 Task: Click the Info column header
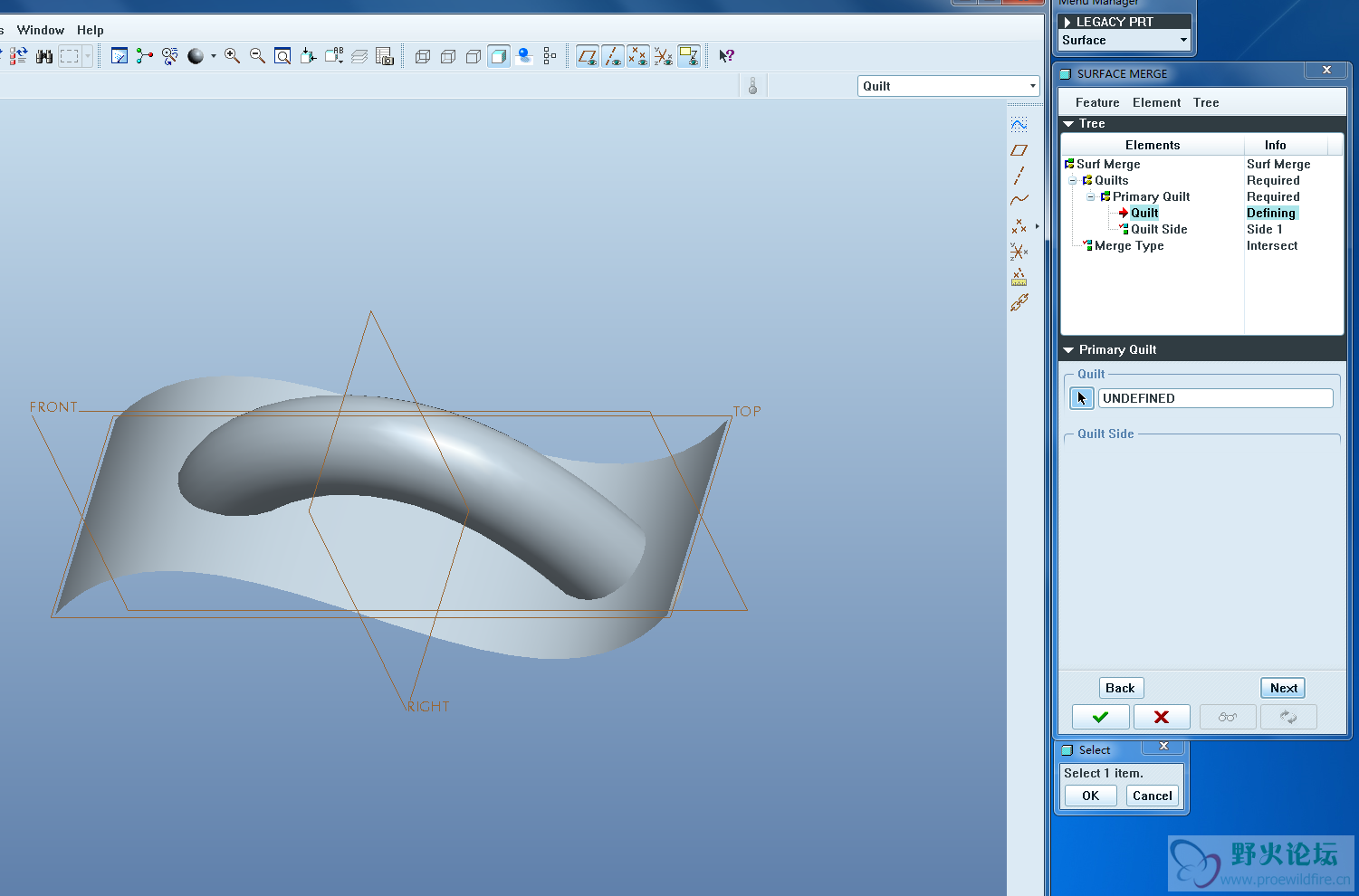tap(1275, 146)
